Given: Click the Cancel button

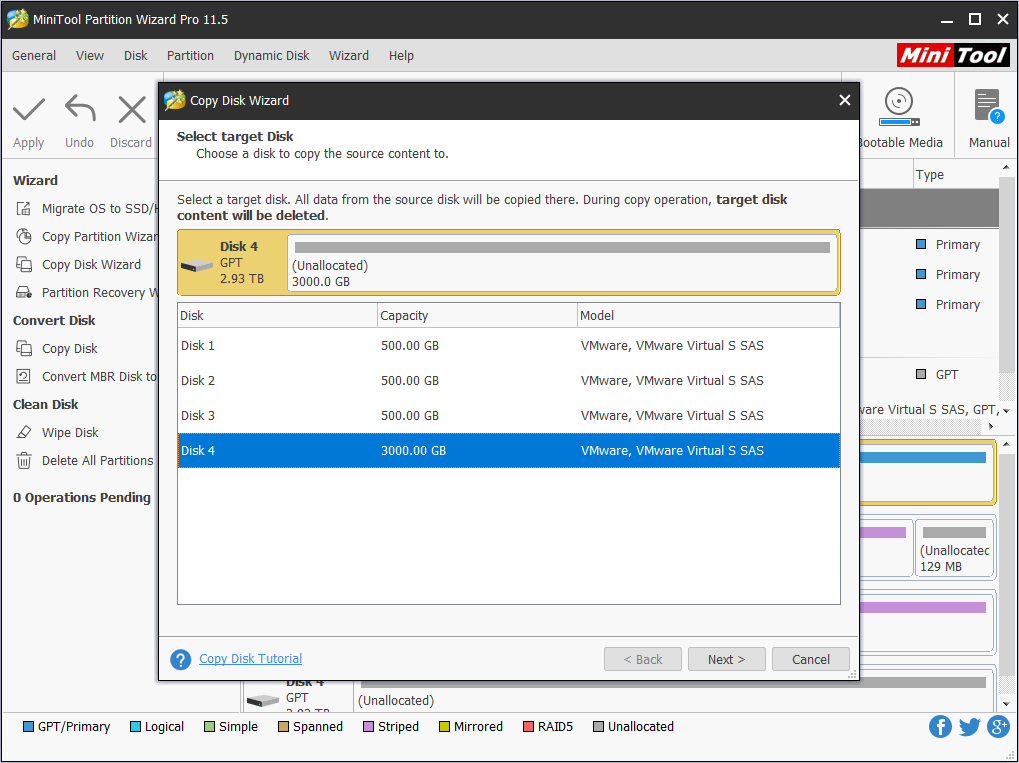Looking at the screenshot, I should 810,659.
